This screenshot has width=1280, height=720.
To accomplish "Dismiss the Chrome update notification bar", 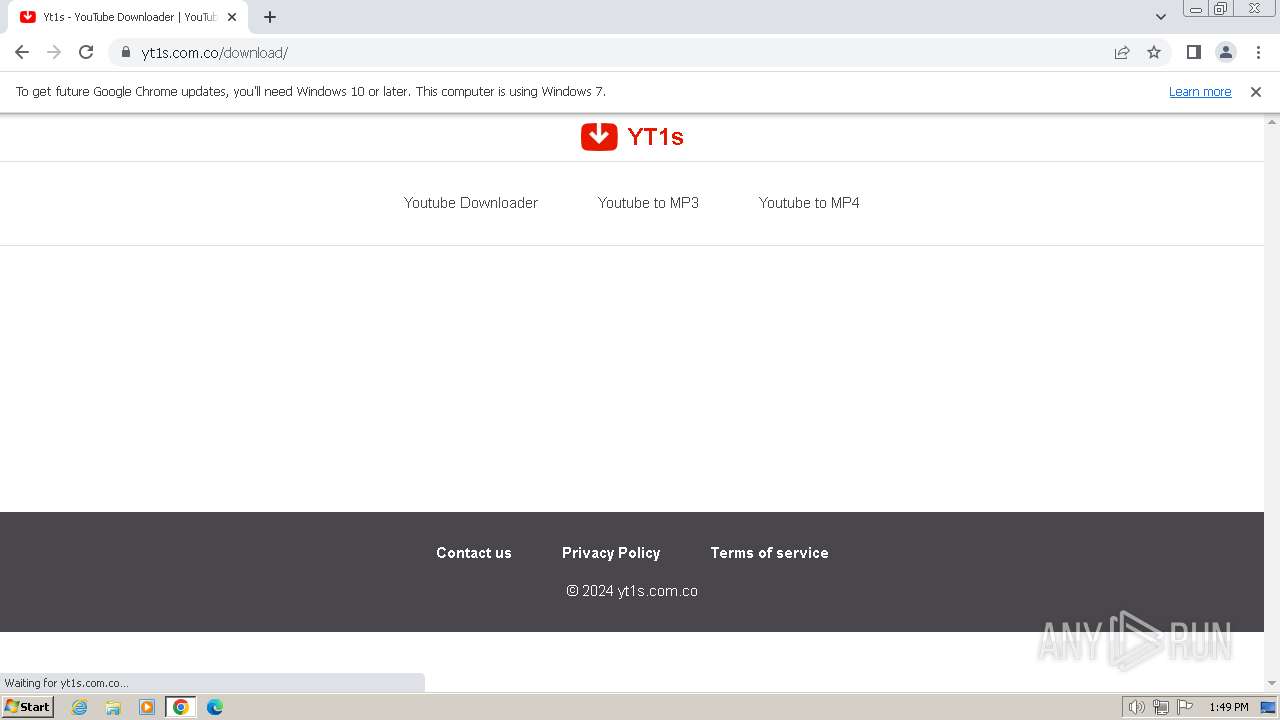I will (x=1256, y=91).
